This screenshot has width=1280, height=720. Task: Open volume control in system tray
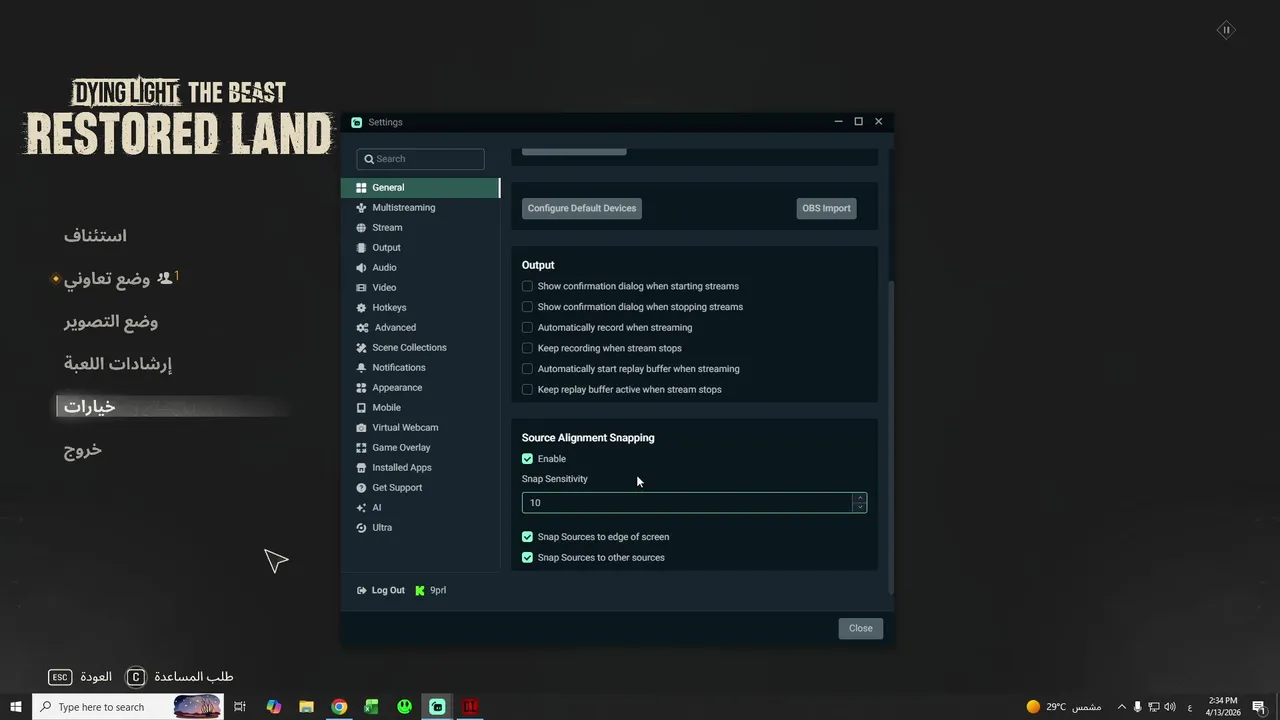(1170, 707)
